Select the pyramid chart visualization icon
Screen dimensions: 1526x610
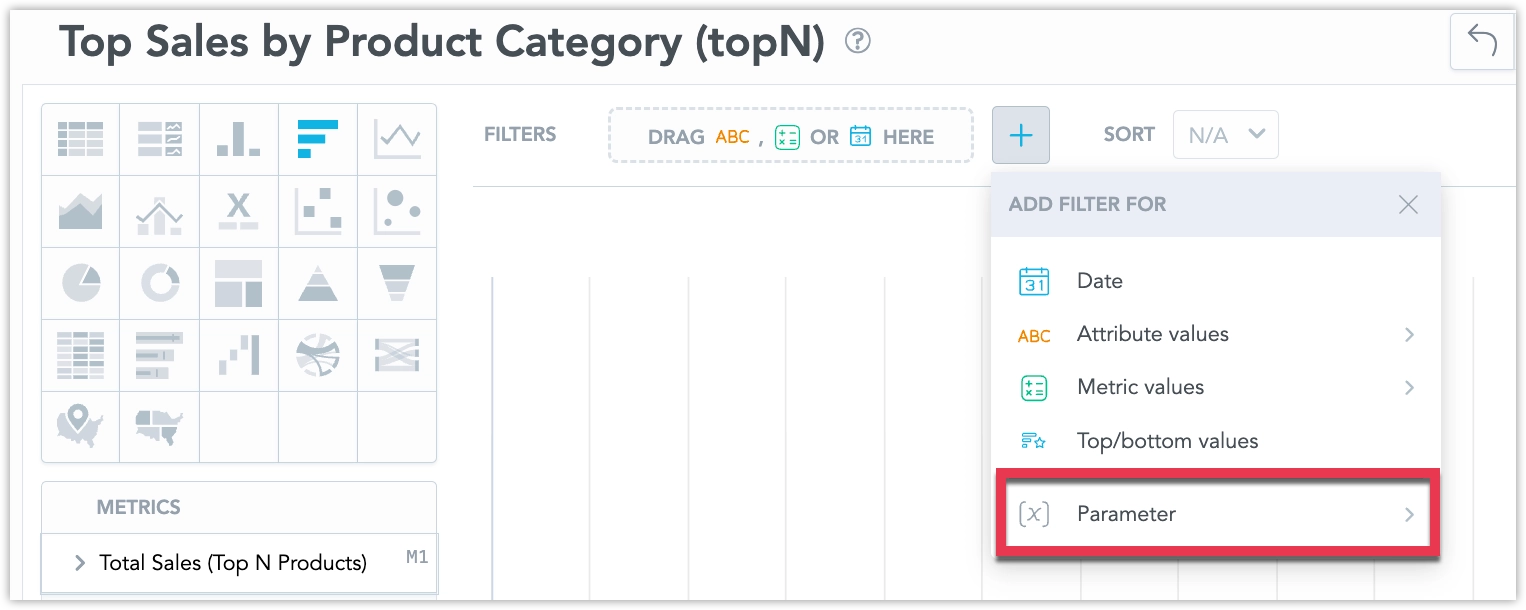tap(318, 284)
